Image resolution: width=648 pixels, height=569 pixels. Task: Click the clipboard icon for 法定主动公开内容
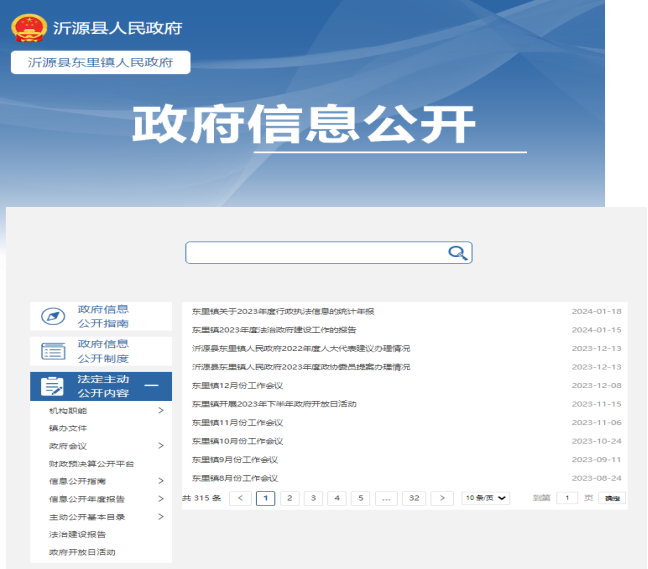tap(52, 386)
